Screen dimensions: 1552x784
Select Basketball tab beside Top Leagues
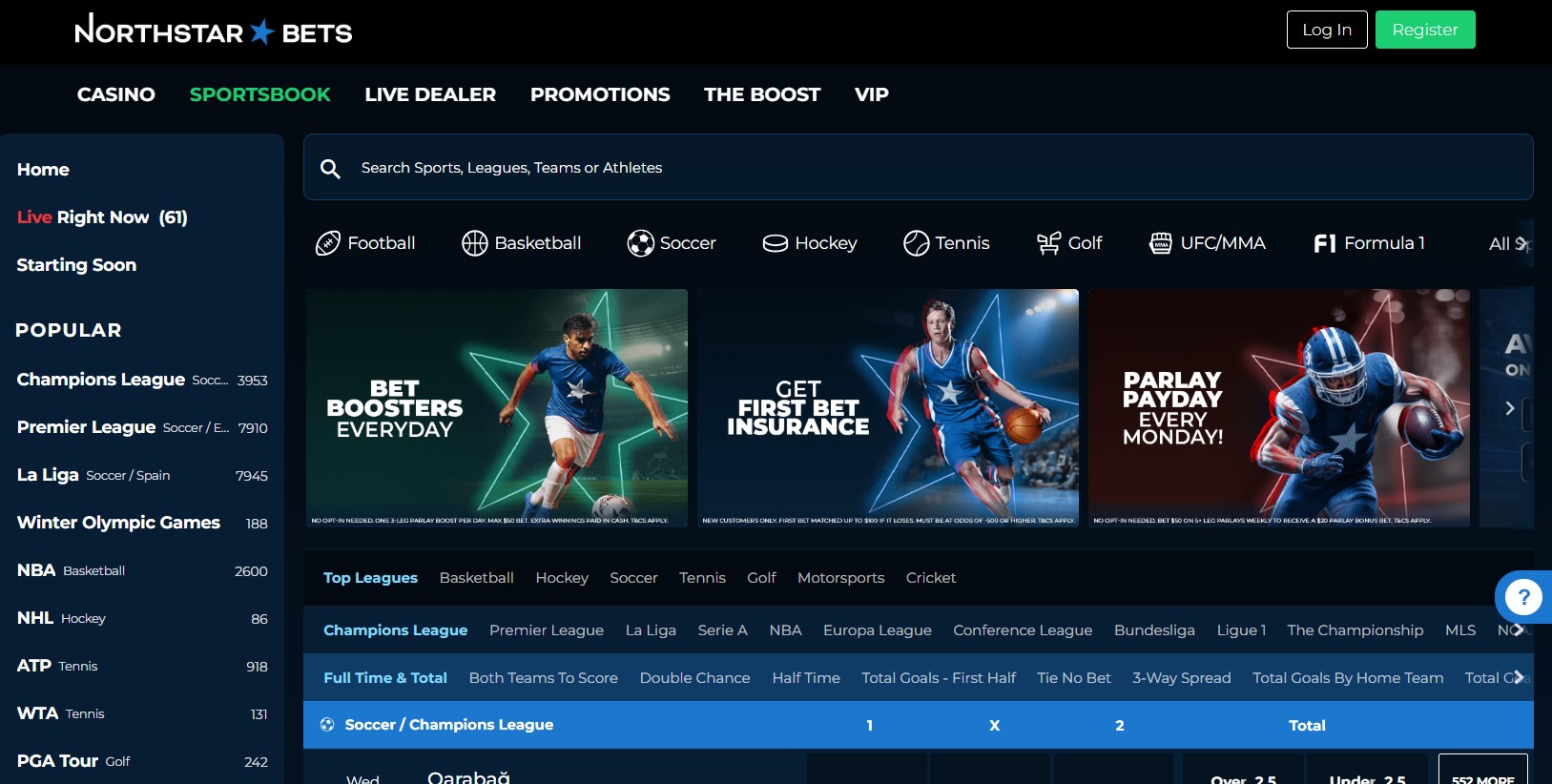pyautogui.click(x=476, y=578)
